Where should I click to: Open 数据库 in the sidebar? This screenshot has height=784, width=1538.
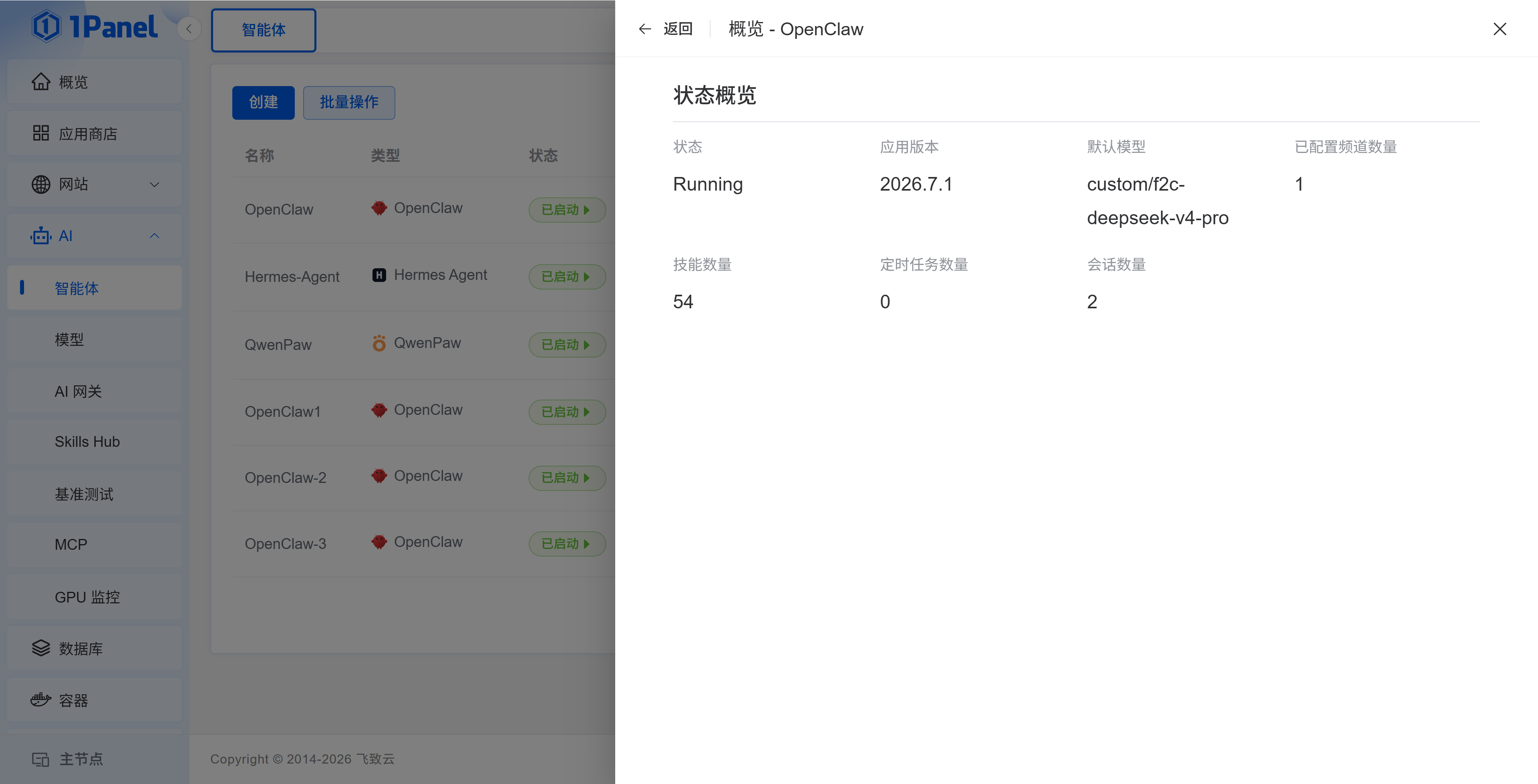coord(95,648)
